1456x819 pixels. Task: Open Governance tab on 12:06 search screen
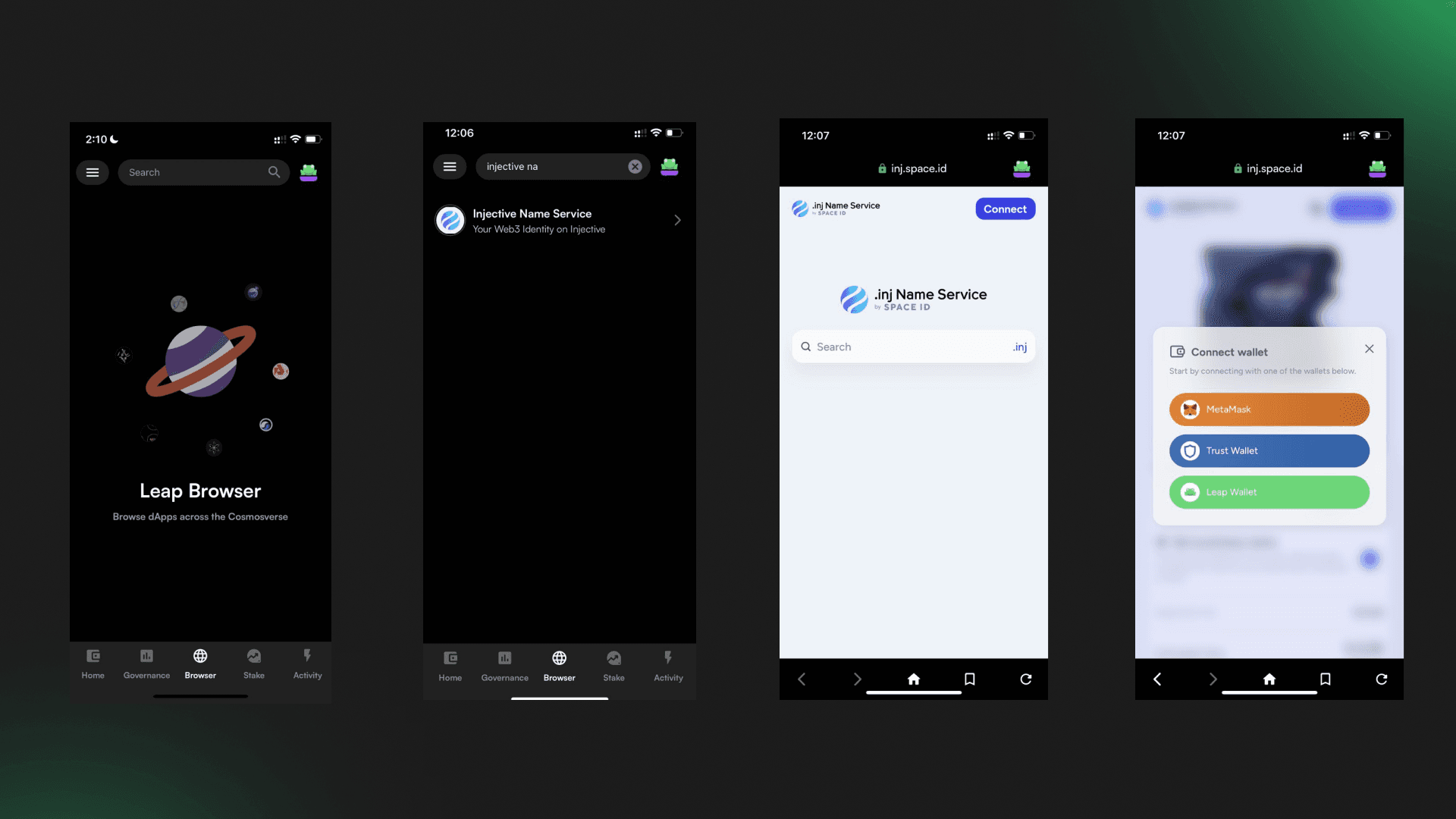(504, 666)
